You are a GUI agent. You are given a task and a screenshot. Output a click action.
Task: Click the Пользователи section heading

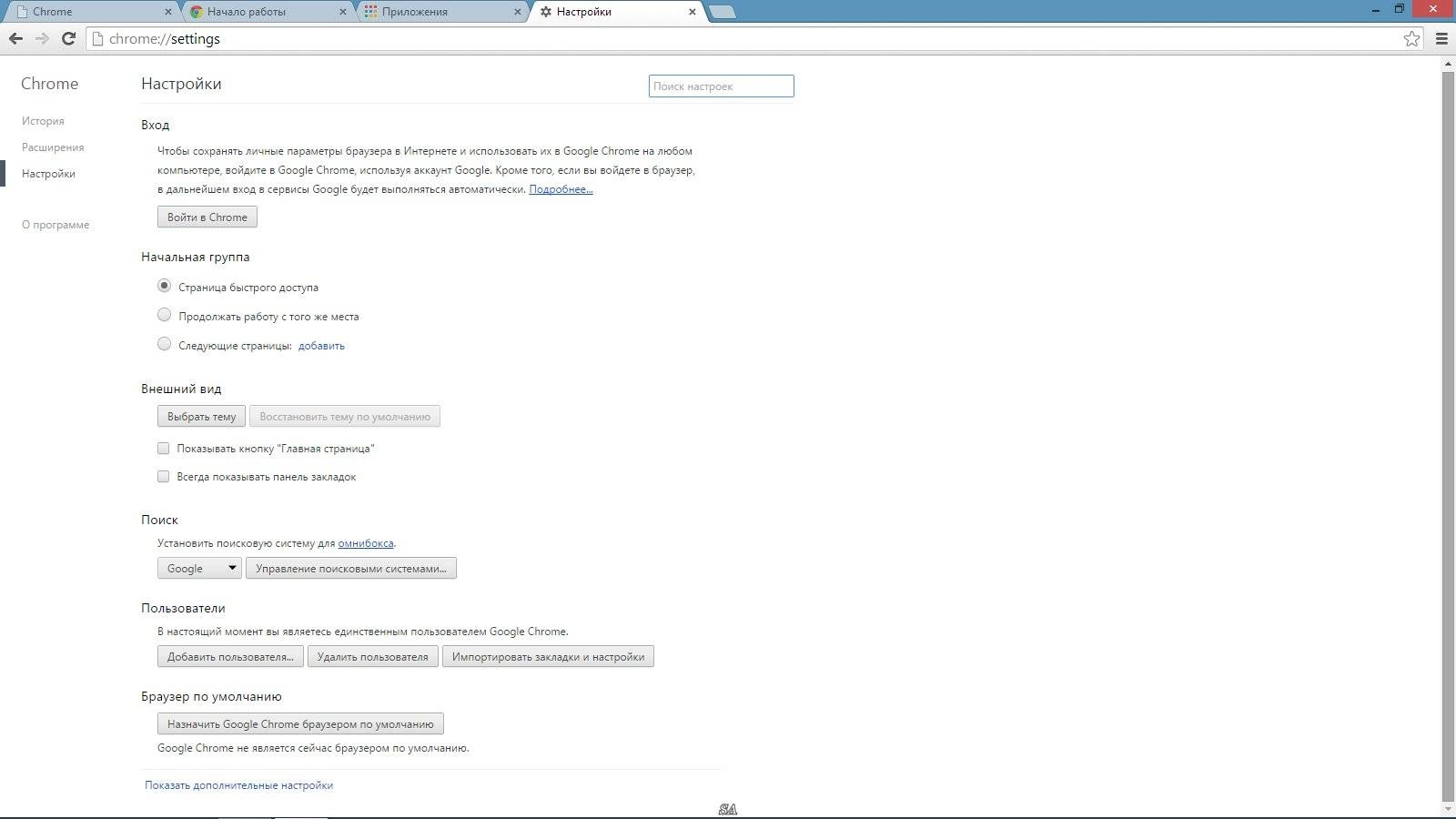pos(183,608)
